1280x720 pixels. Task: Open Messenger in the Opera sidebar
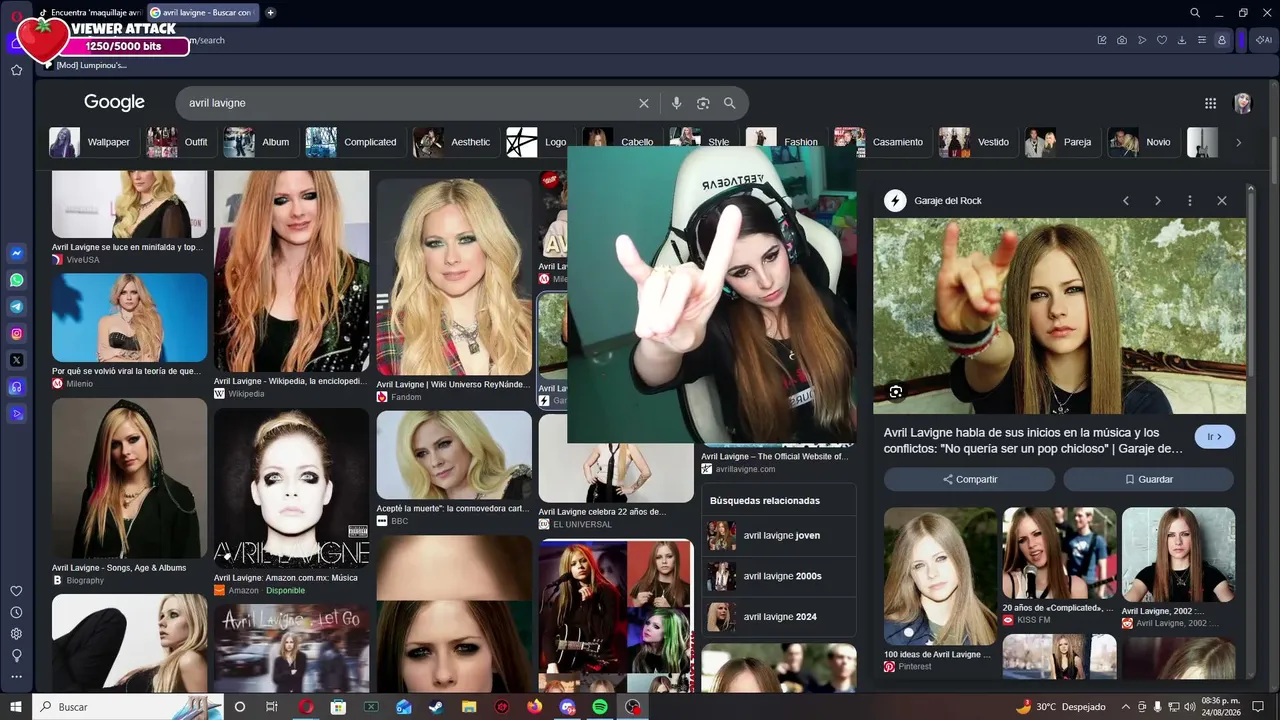point(16,254)
